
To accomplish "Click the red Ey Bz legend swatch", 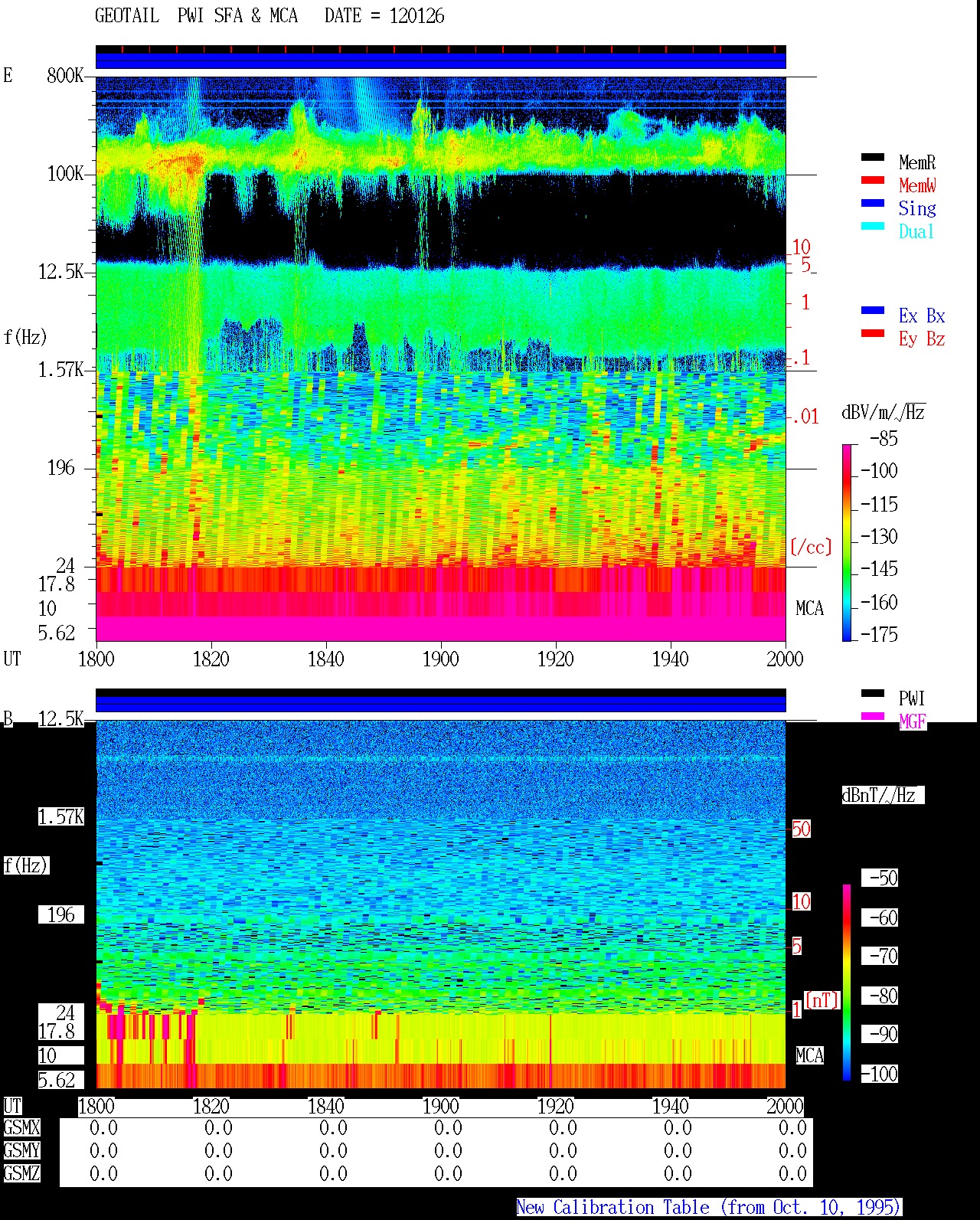I will 873,334.
